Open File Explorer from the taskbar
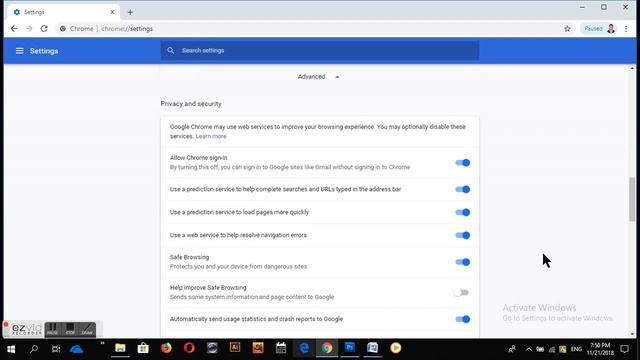Screen dimensions: 640x360 click(x=120, y=348)
